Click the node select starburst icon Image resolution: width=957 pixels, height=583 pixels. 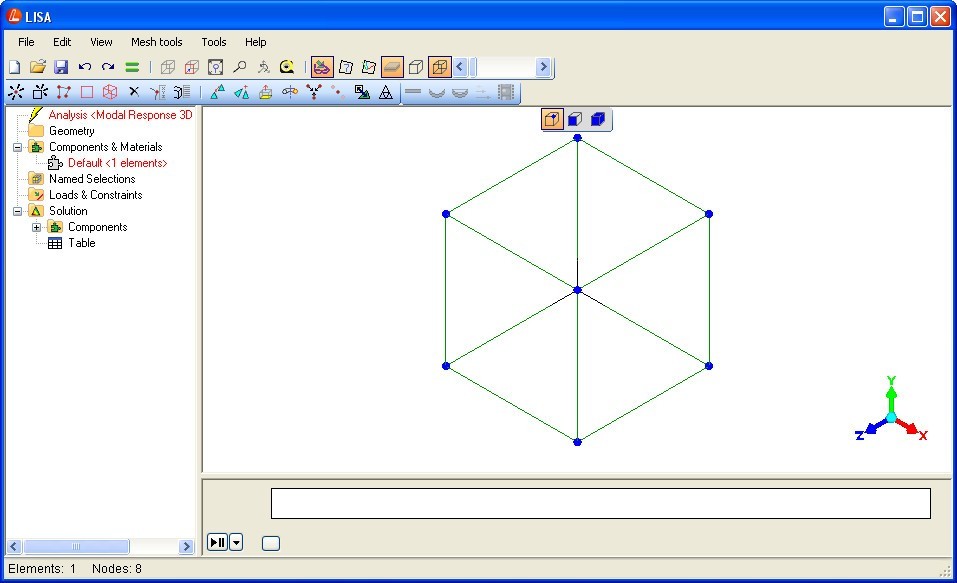pos(16,92)
